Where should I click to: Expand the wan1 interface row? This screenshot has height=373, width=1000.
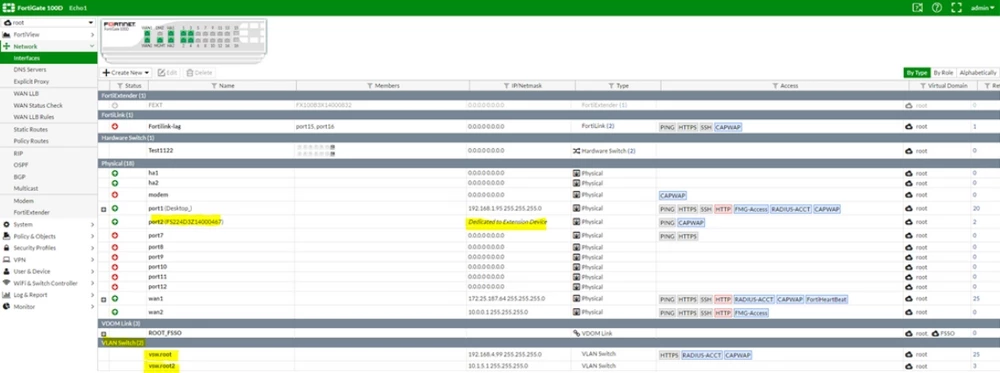(103, 299)
